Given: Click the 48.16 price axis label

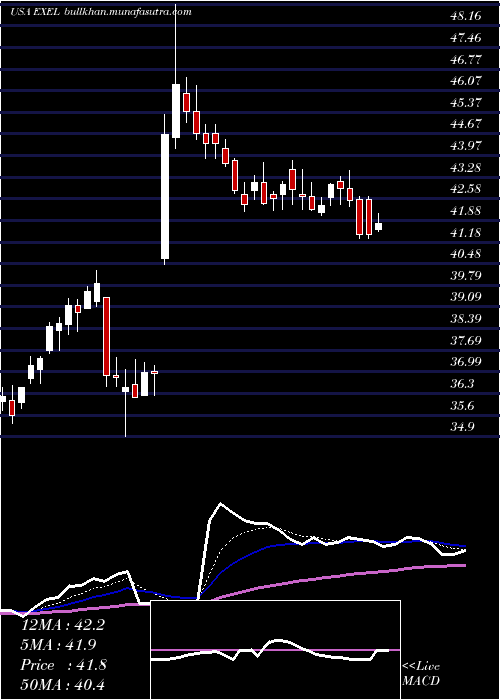Looking at the screenshot, I should pos(466,16).
